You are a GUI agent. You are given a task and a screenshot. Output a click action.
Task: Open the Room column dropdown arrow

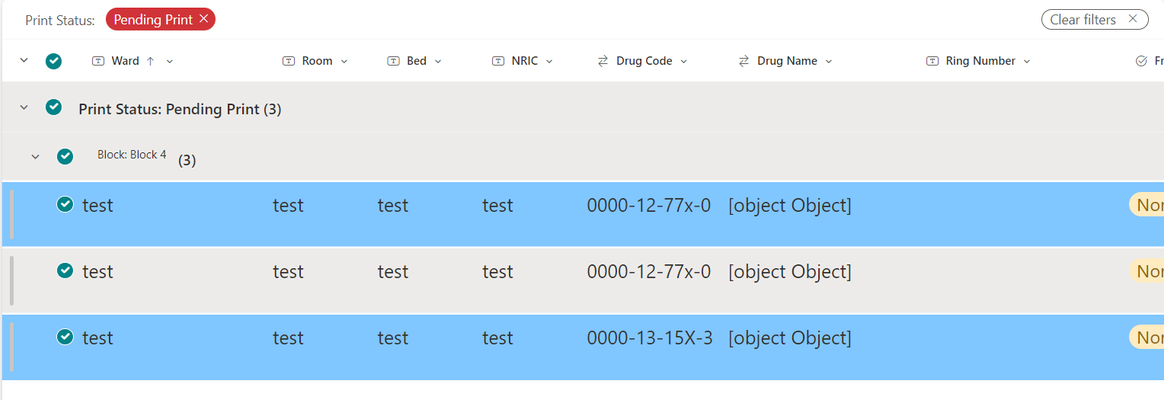pyautogui.click(x=344, y=62)
